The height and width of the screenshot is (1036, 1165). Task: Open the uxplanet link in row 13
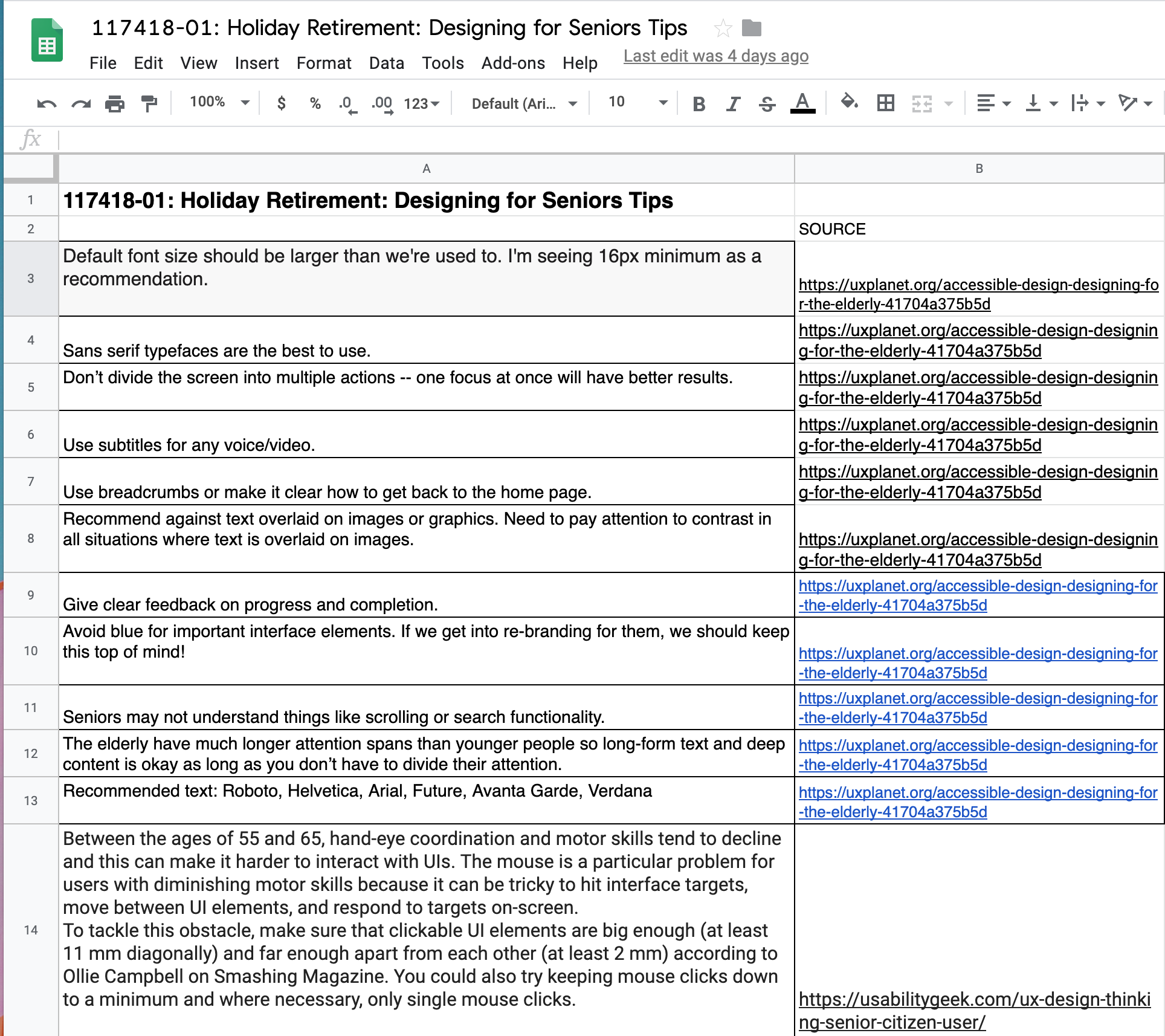[x=978, y=802]
